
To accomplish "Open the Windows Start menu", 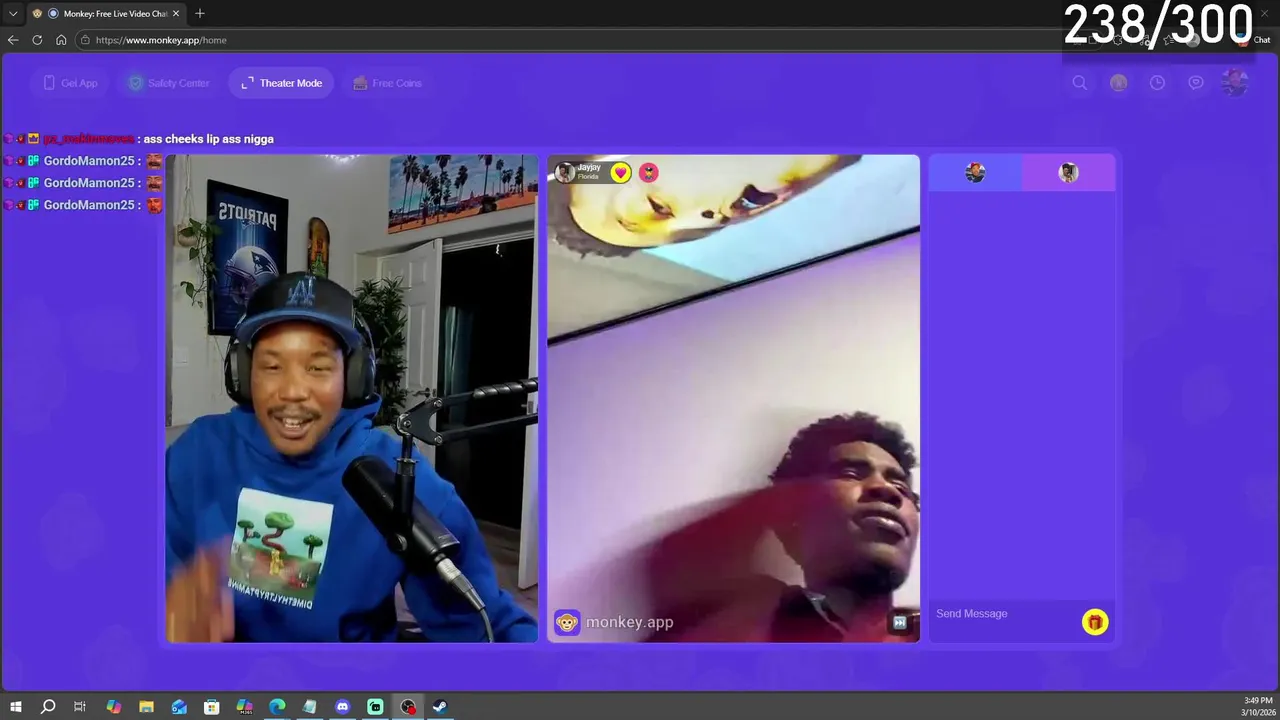I will 15,707.
